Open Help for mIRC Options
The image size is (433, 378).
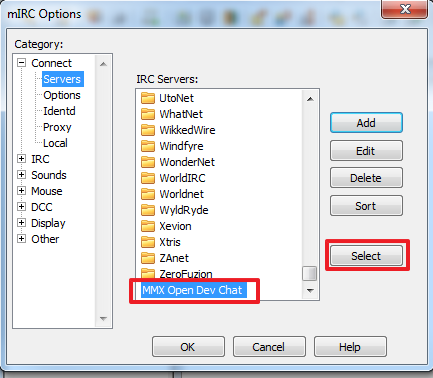tap(350, 347)
